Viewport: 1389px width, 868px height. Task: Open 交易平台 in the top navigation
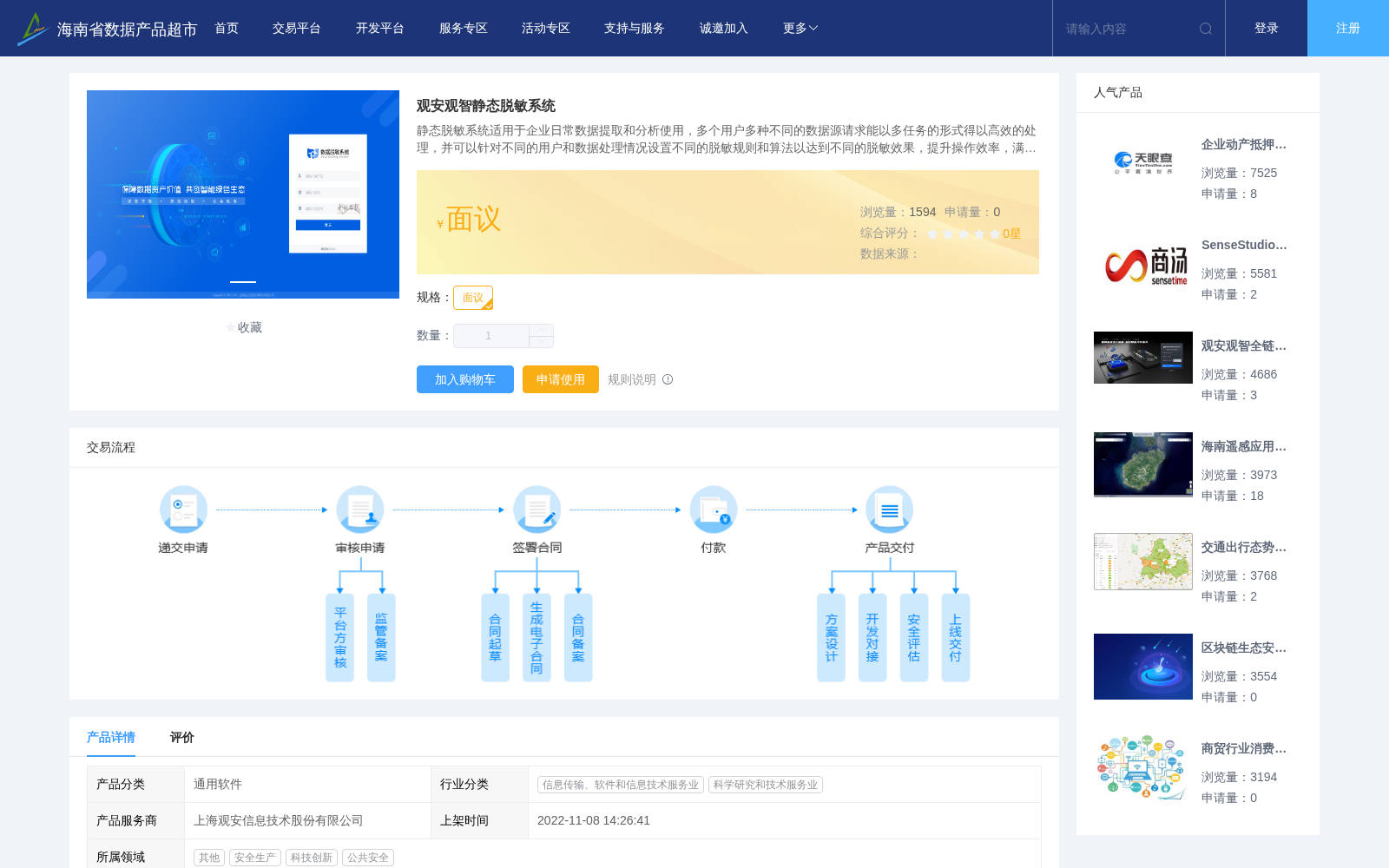[x=297, y=29]
